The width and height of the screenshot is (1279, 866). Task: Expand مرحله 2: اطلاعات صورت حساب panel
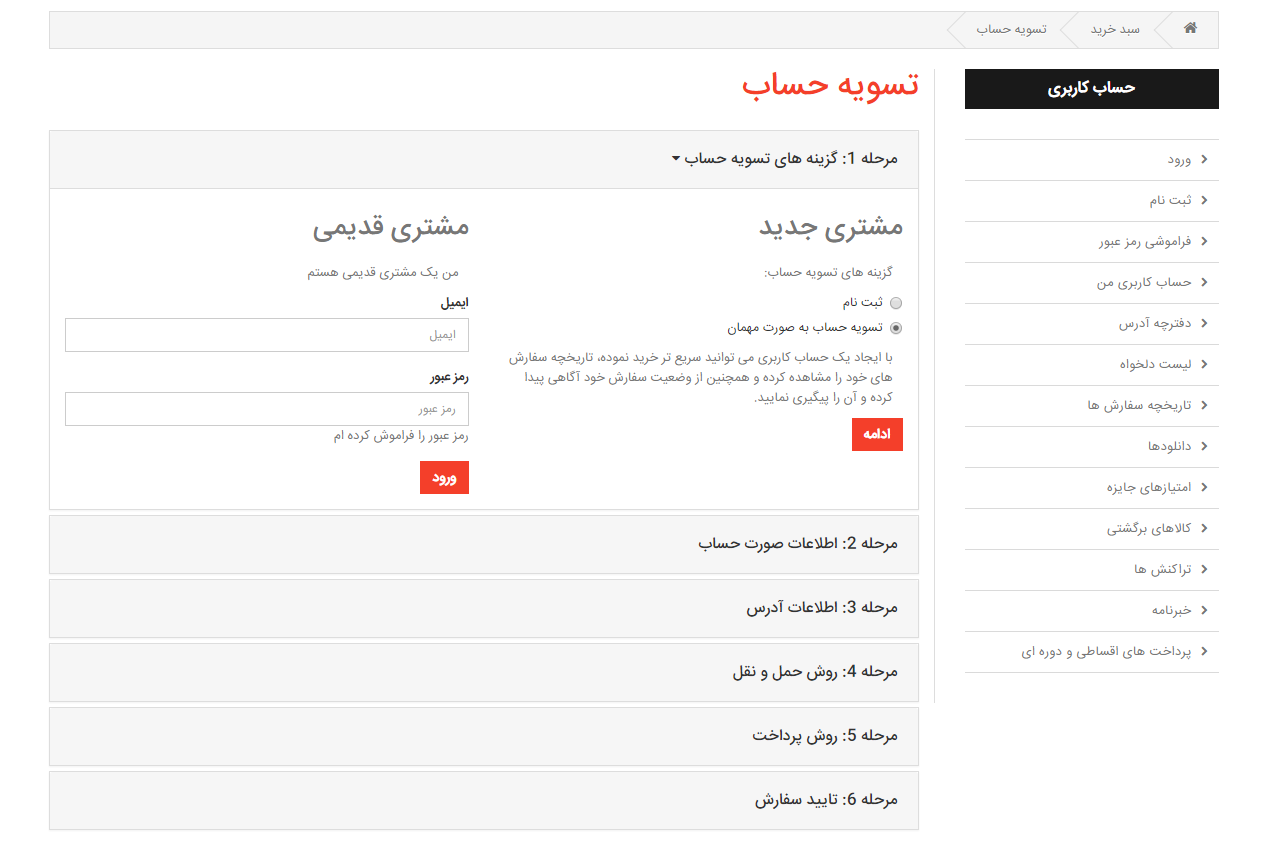coord(798,544)
